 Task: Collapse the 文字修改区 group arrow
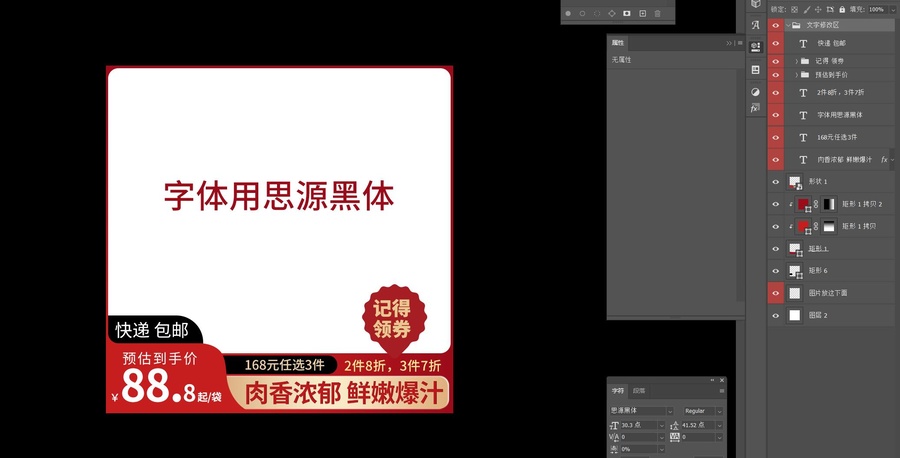(x=789, y=25)
